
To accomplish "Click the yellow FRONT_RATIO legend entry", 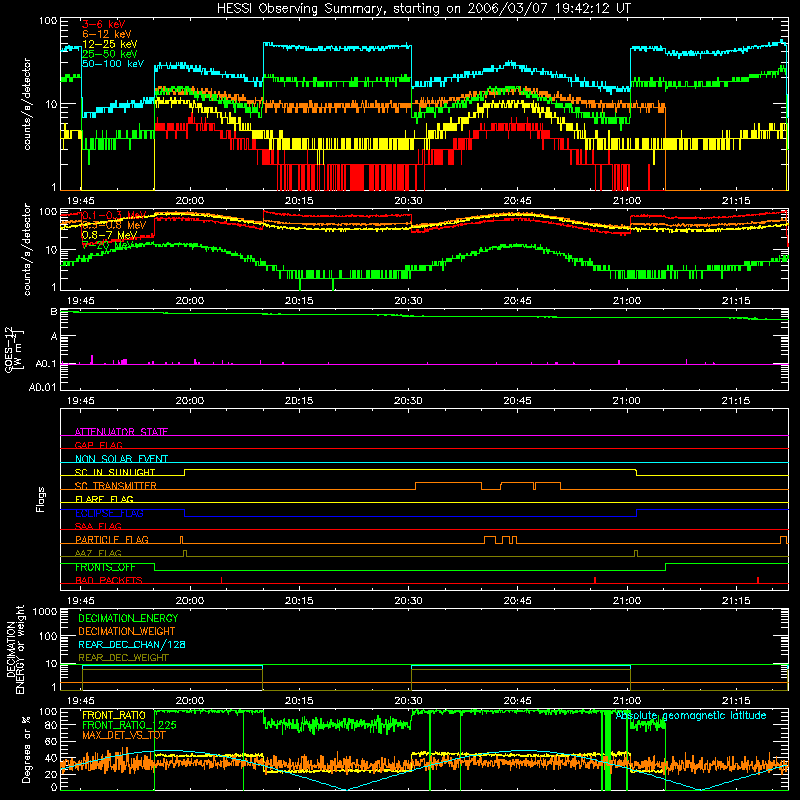I will pos(114,715).
